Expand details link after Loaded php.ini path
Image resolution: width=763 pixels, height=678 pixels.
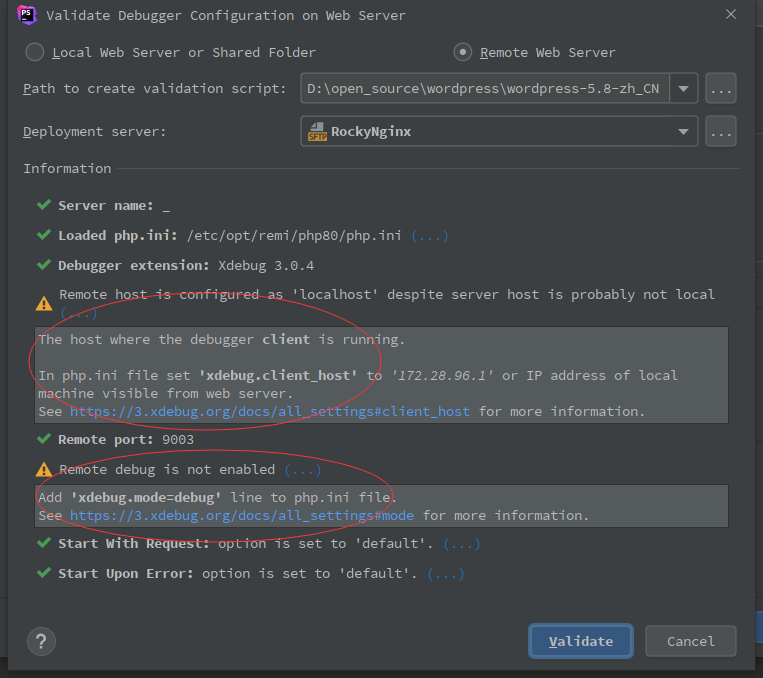[x=429, y=236]
